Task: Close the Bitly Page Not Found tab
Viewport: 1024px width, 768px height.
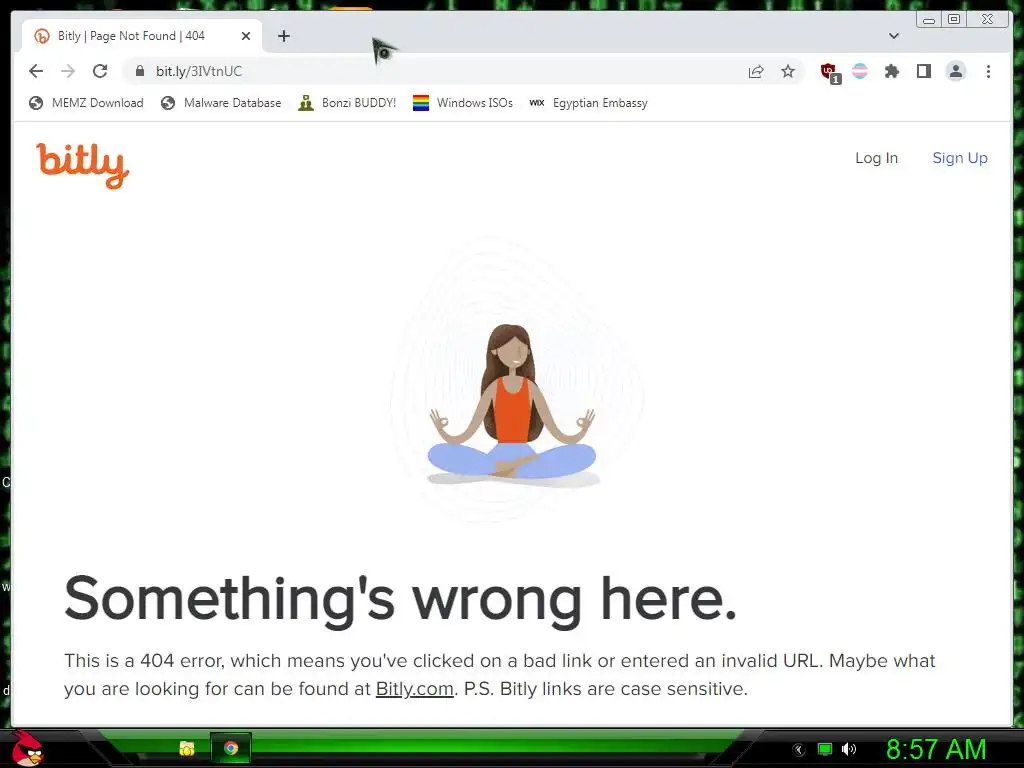Action: 246,36
